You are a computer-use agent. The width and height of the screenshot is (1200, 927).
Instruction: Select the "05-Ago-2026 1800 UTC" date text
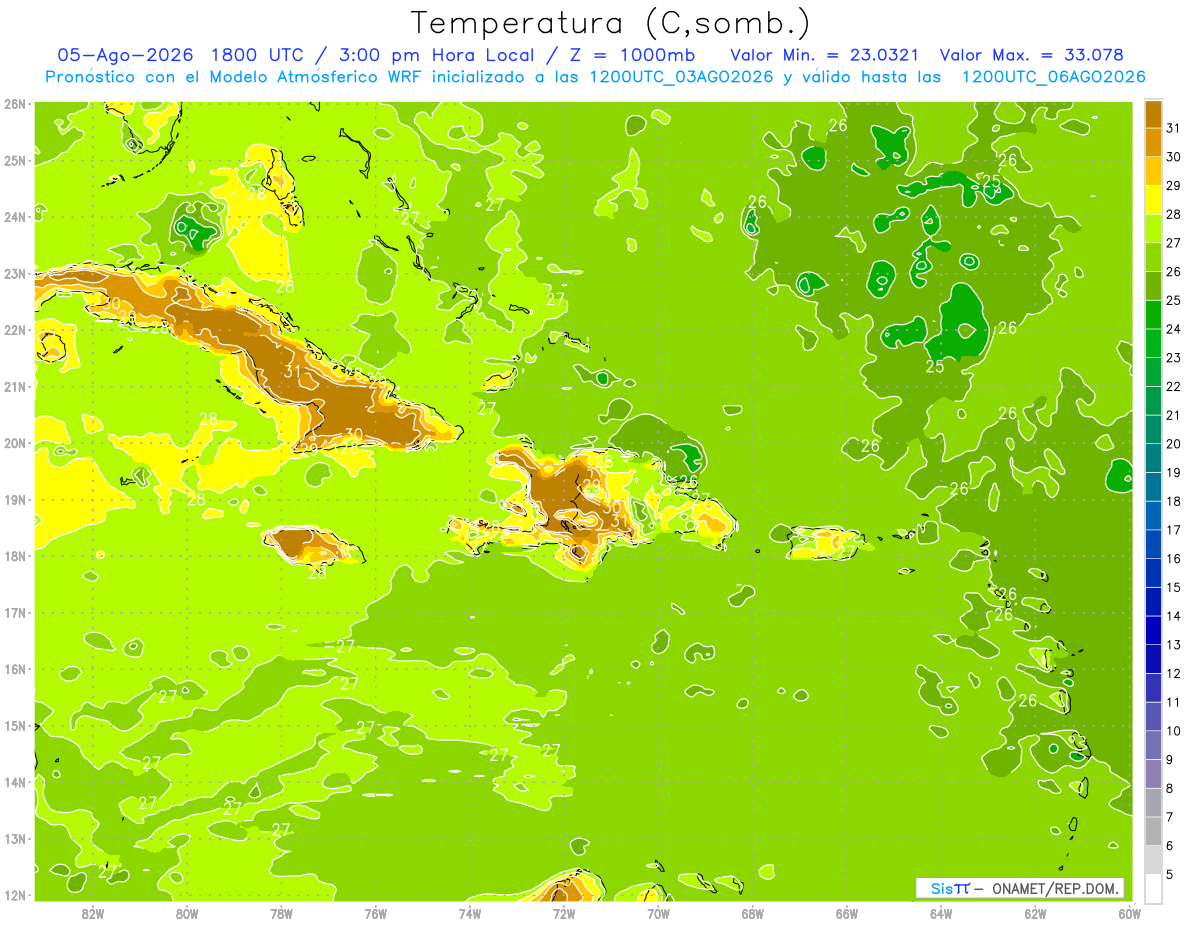(x=182, y=55)
